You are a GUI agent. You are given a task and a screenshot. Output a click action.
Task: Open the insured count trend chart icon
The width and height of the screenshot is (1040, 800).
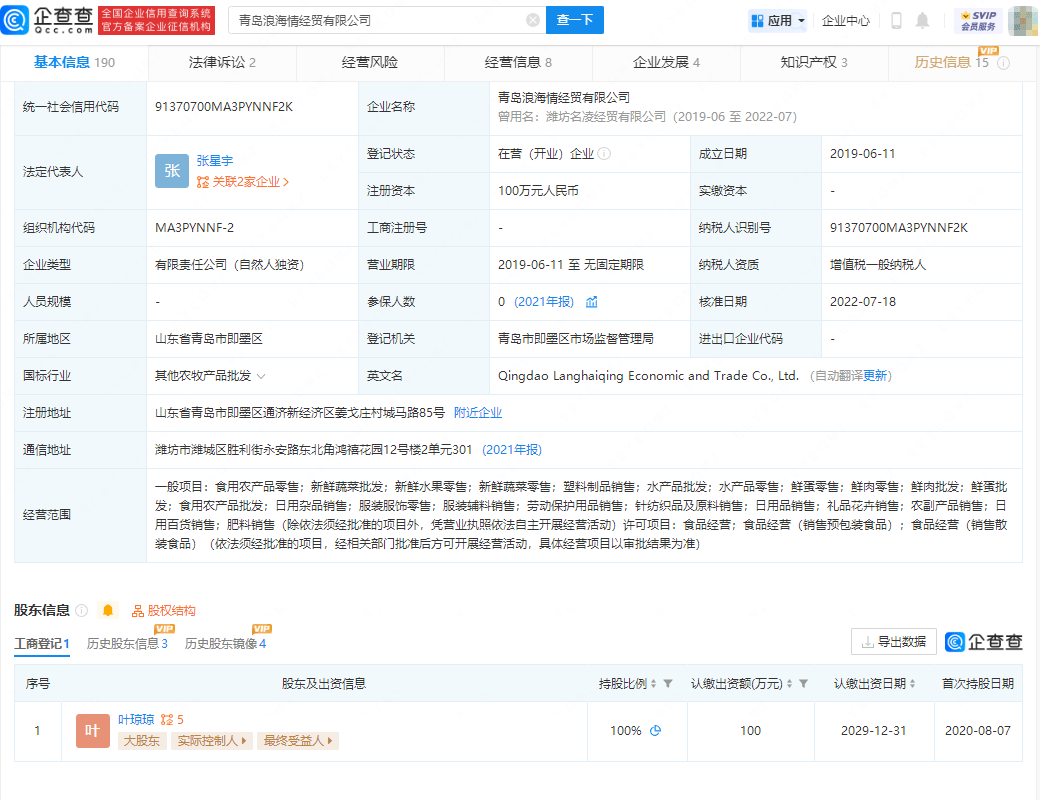coord(592,302)
